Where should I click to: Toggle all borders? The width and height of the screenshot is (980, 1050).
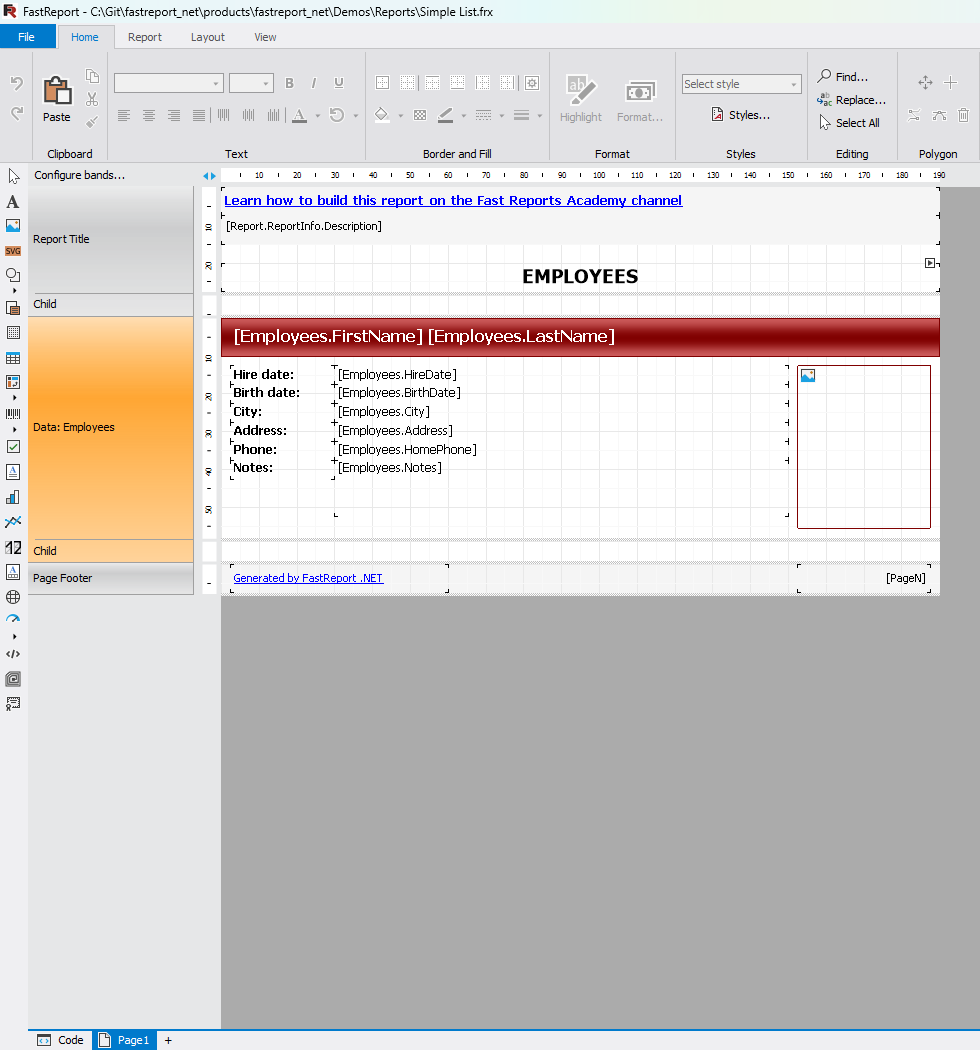click(382, 83)
